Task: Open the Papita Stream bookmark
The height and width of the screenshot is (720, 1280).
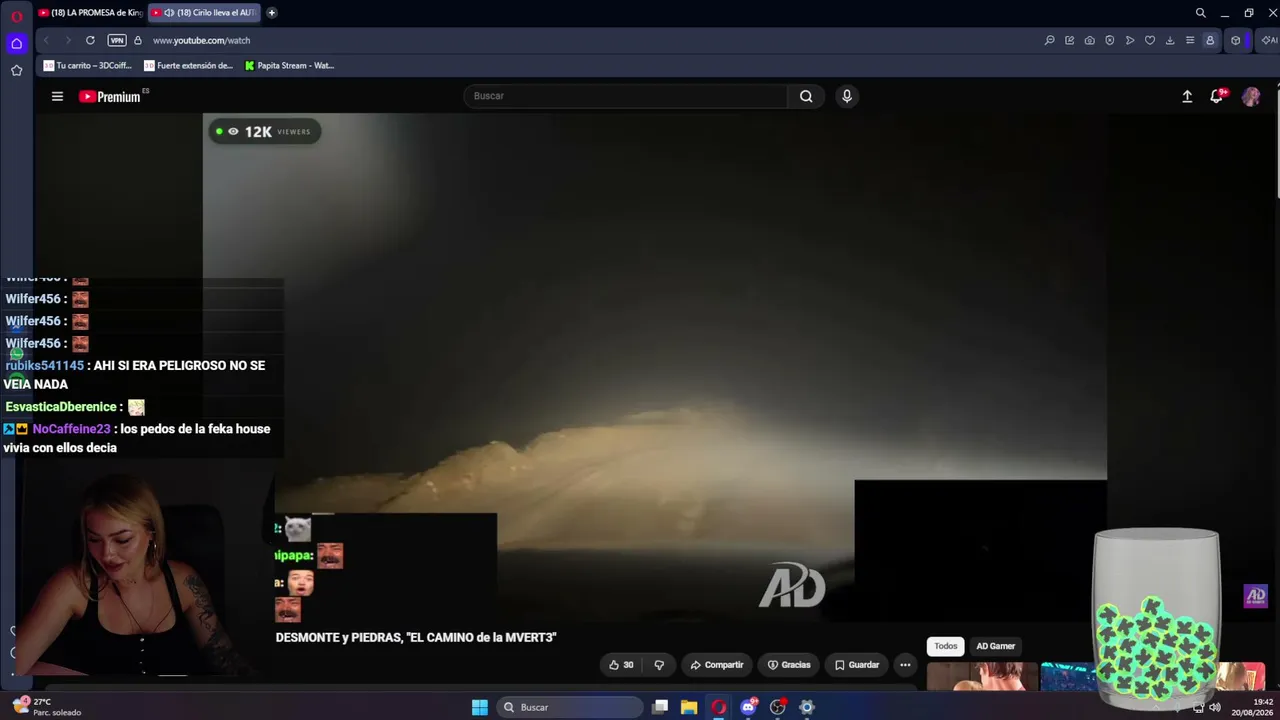Action: click(289, 66)
